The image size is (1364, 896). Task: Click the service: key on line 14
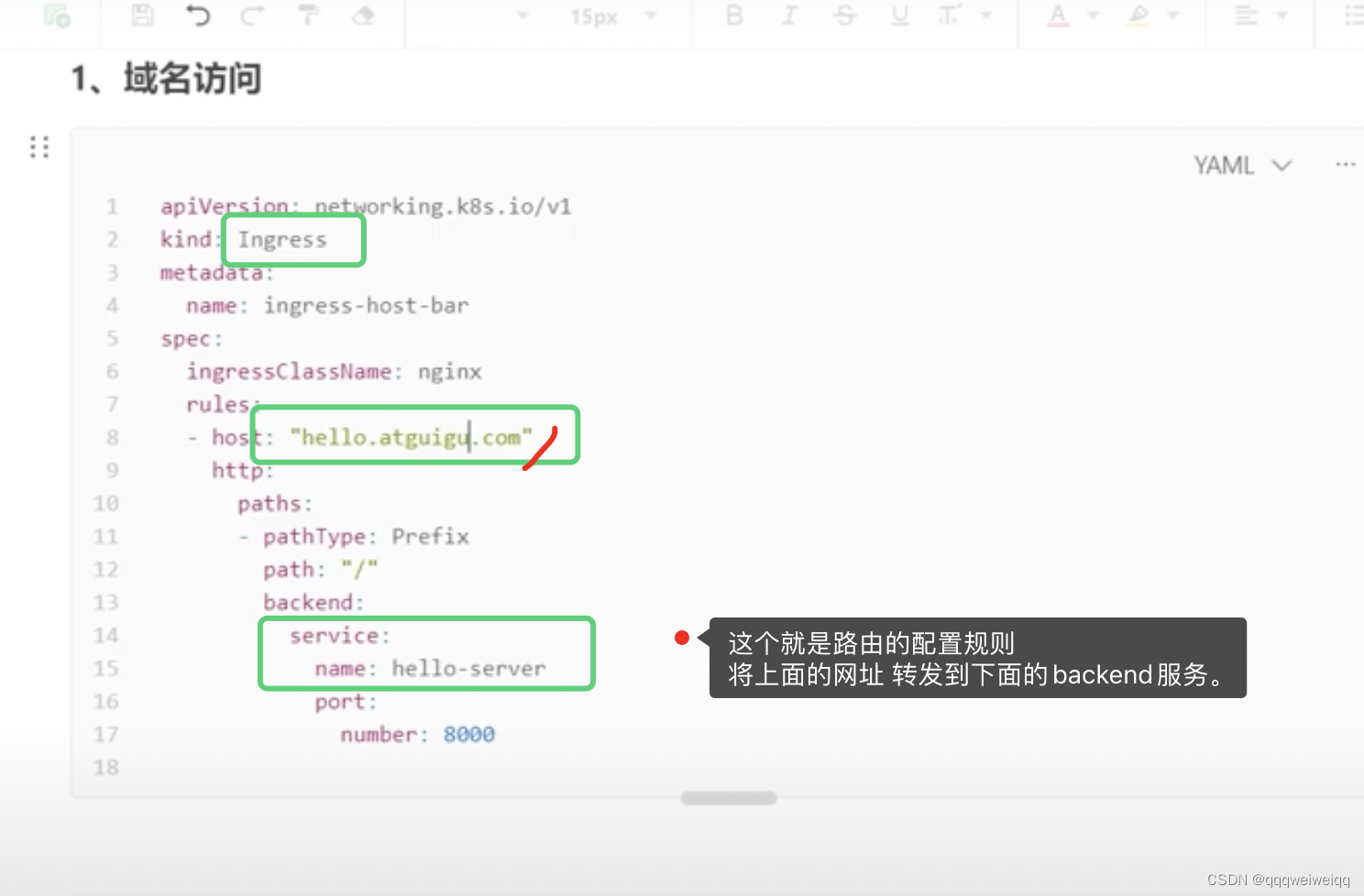[340, 635]
